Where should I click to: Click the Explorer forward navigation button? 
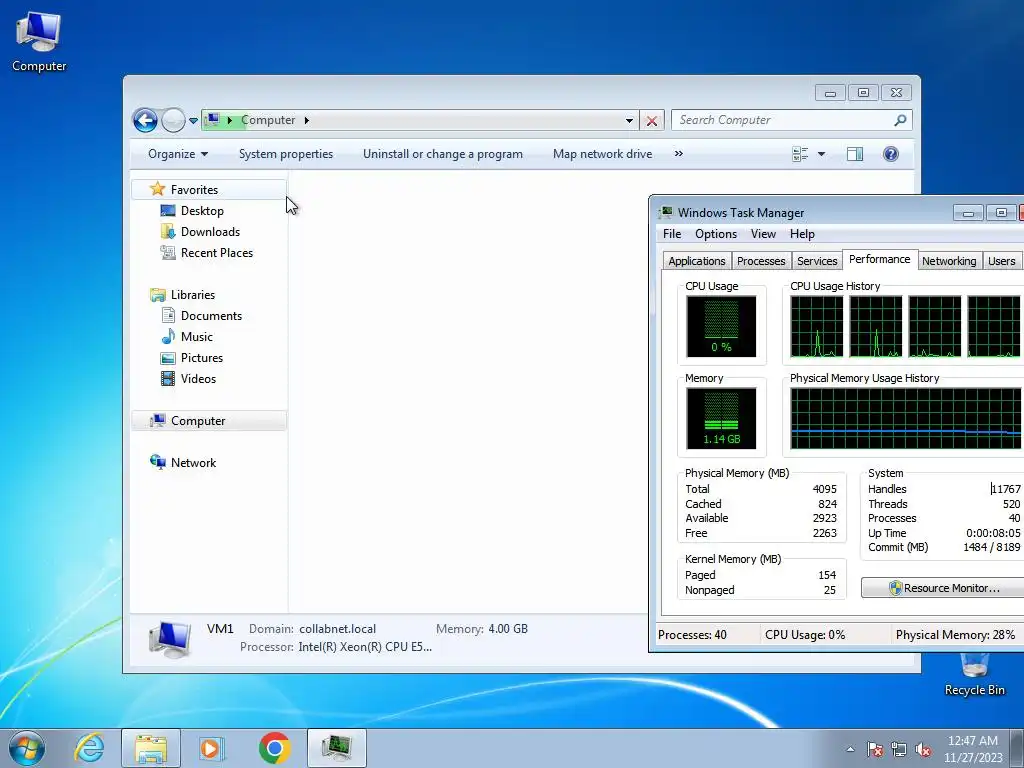click(x=173, y=120)
